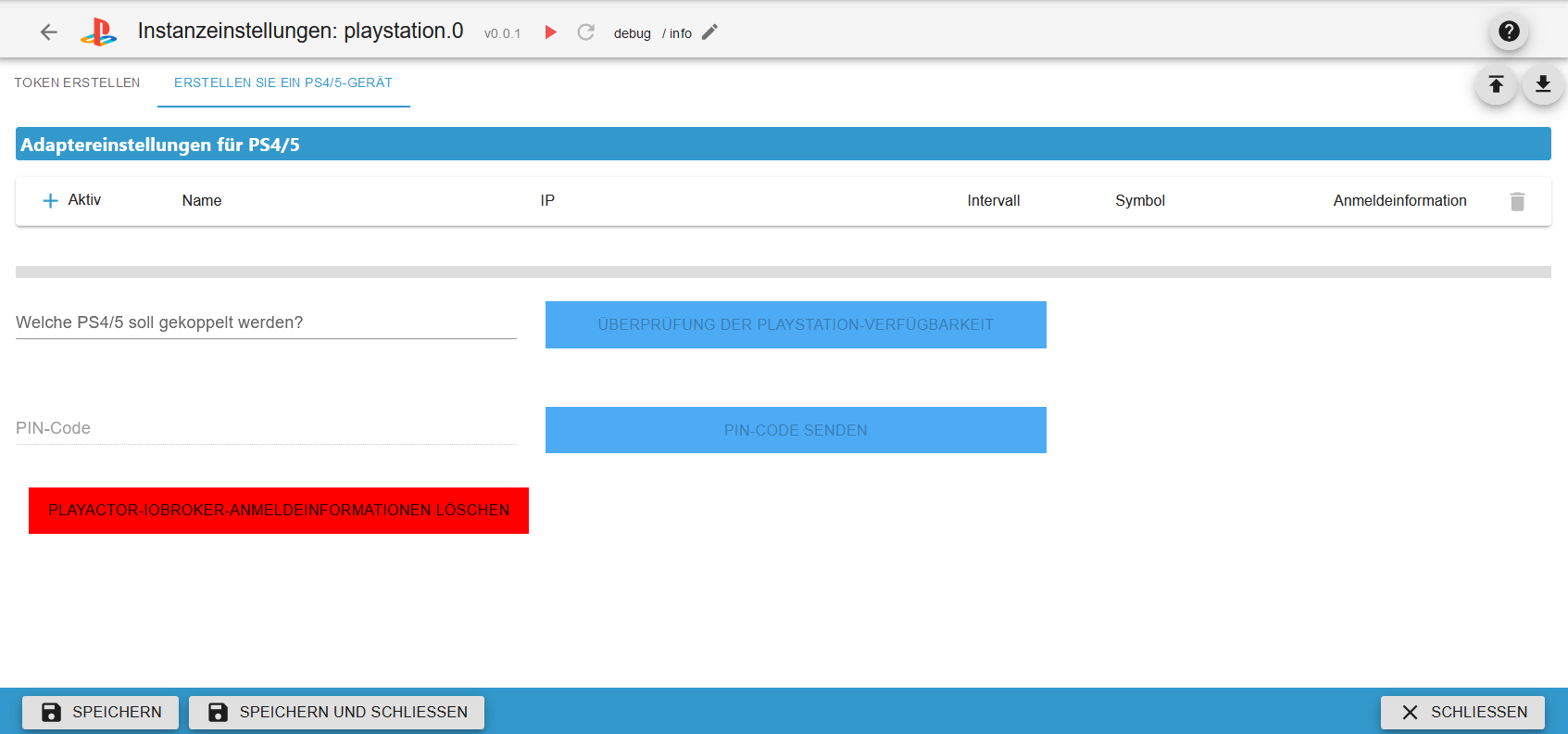Edit the log level with the pencil icon
Image resolution: width=1568 pixels, height=734 pixels.
(x=709, y=32)
